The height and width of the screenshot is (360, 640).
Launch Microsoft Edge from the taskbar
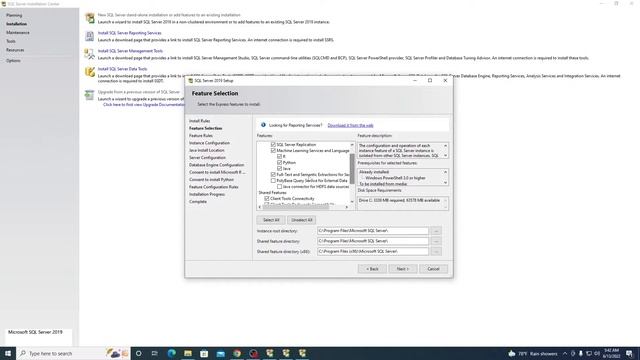(x=171, y=353)
